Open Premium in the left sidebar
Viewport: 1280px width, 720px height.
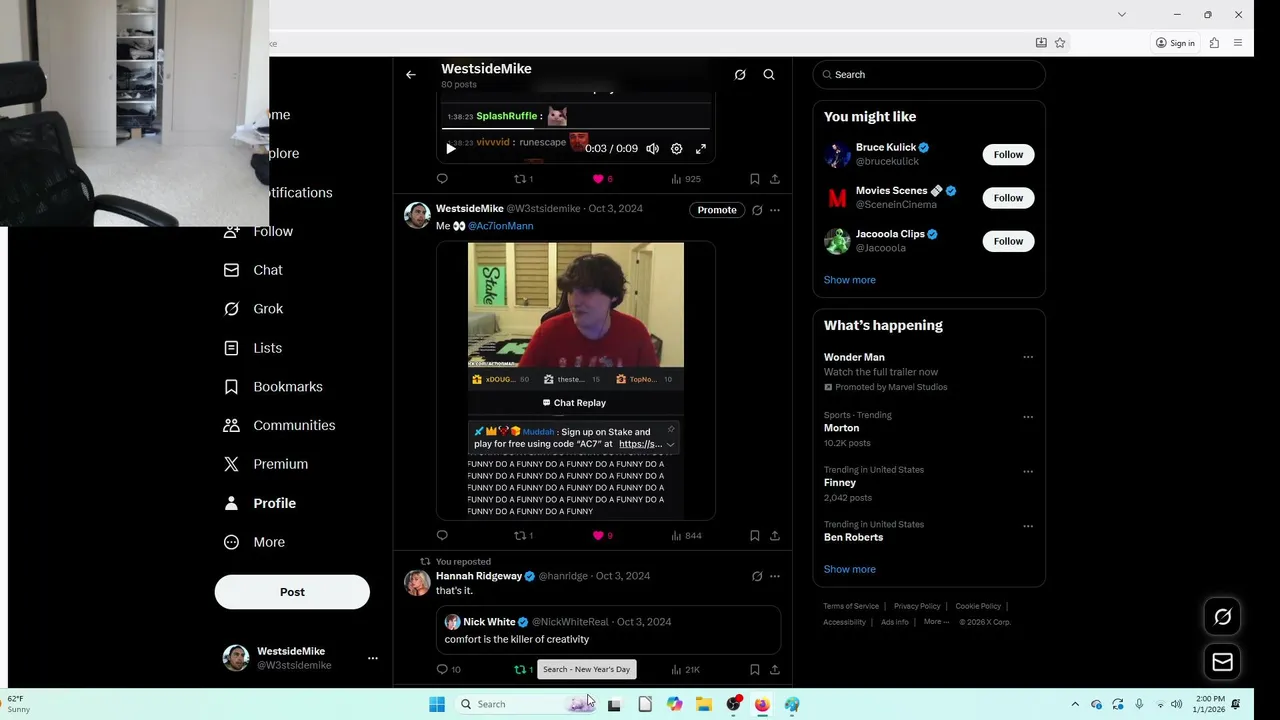[266, 465]
